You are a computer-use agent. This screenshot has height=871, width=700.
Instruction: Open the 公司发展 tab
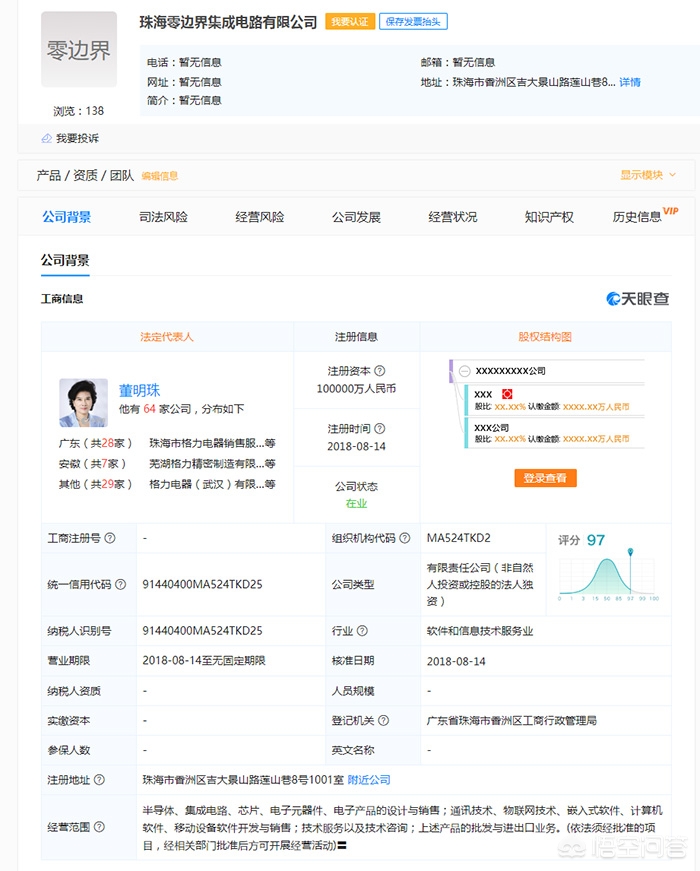(356, 217)
